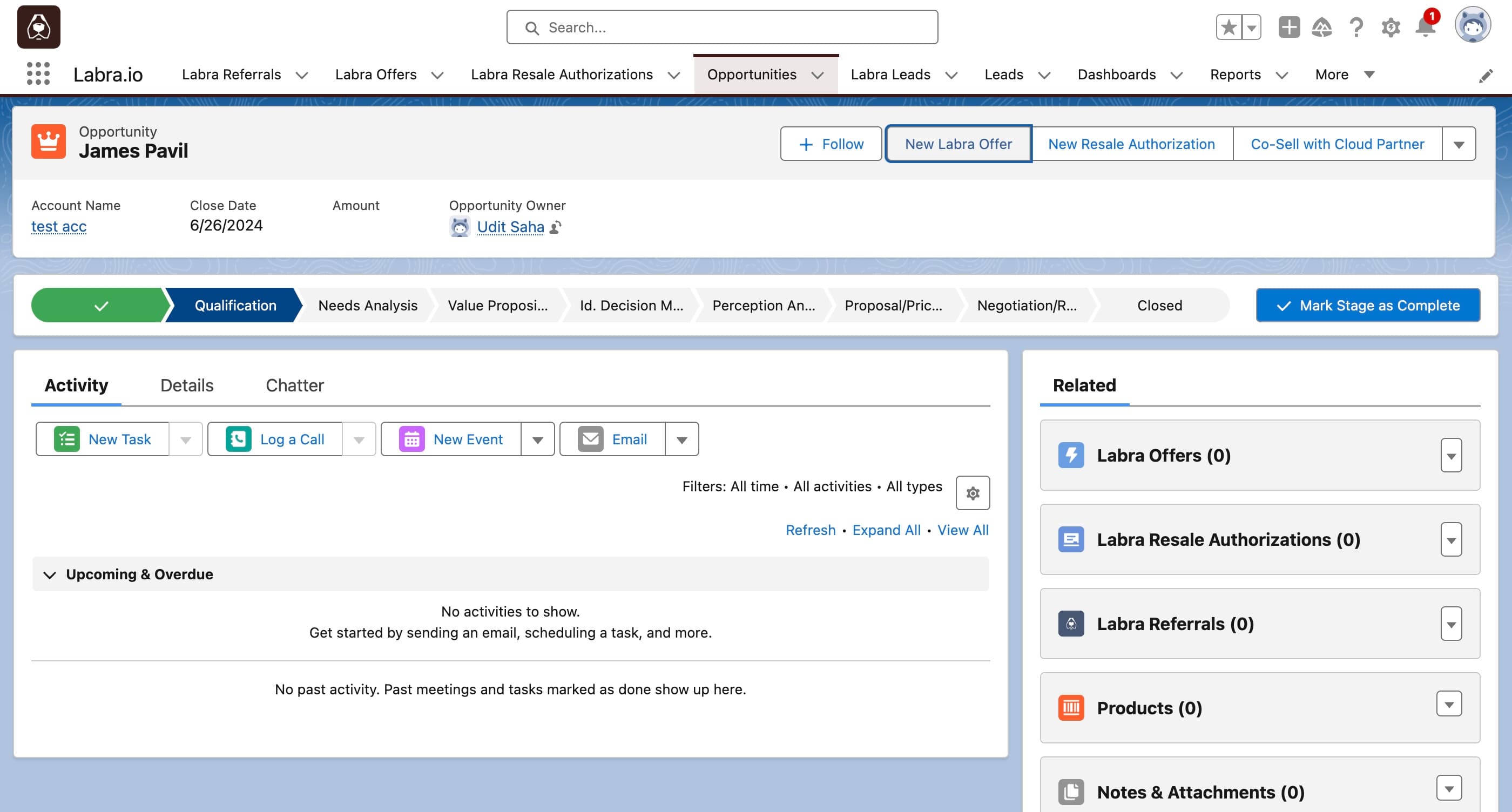Open New Event dropdown arrow
The image size is (1512, 812).
point(538,439)
